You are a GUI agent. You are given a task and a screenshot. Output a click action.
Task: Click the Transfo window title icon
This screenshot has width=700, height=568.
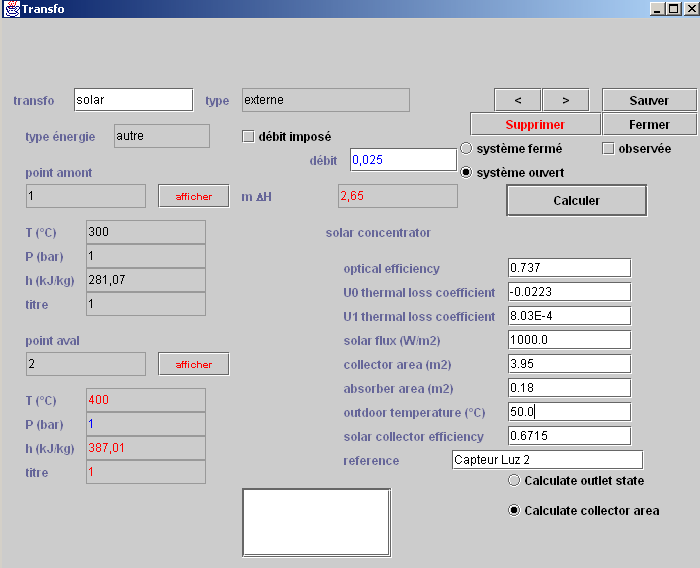coord(12,8)
